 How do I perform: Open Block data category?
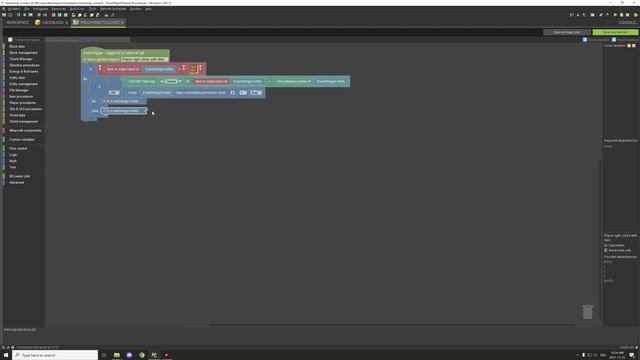tap(17, 47)
